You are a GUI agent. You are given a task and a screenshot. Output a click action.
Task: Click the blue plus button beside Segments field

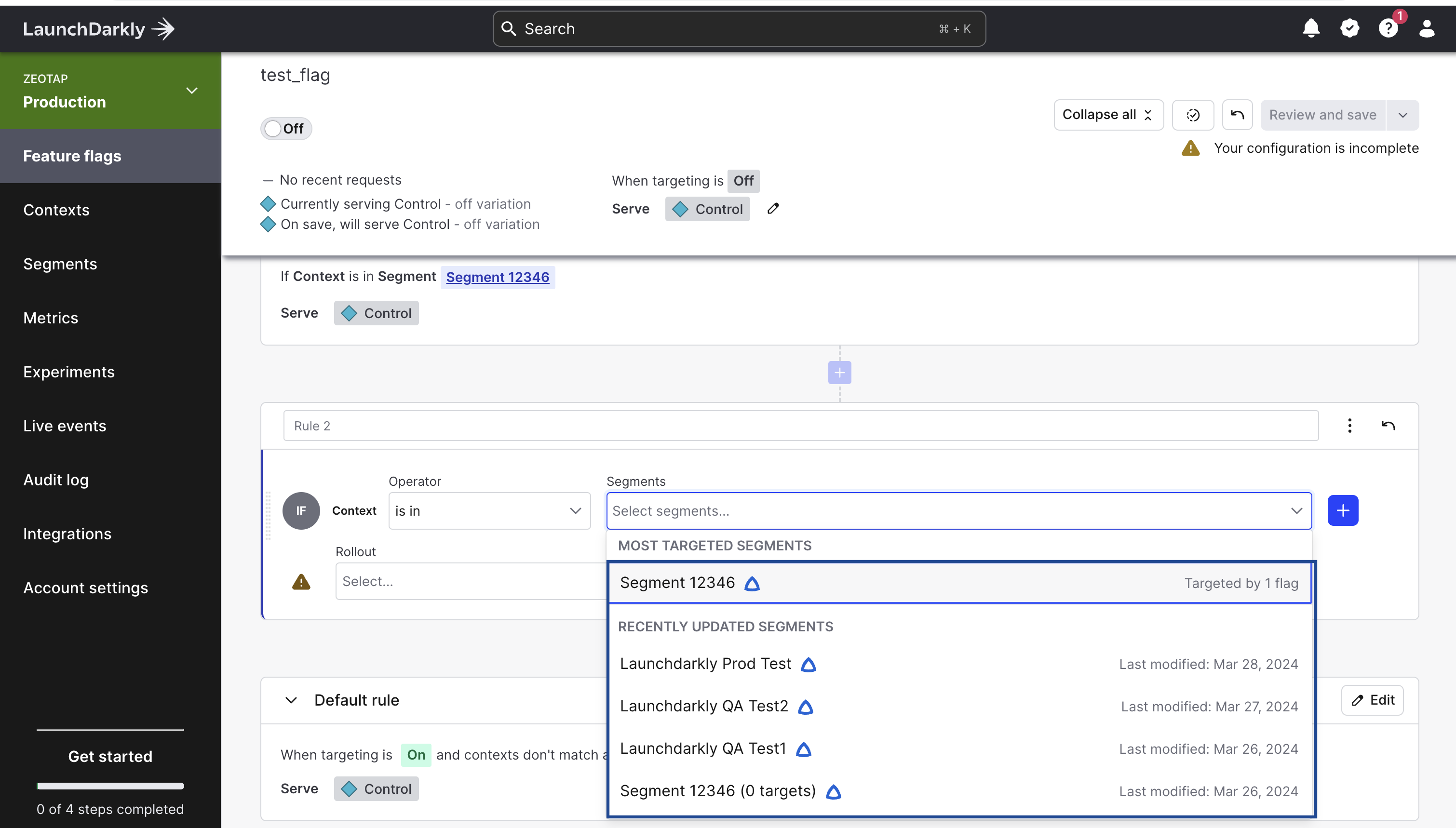pyautogui.click(x=1343, y=510)
